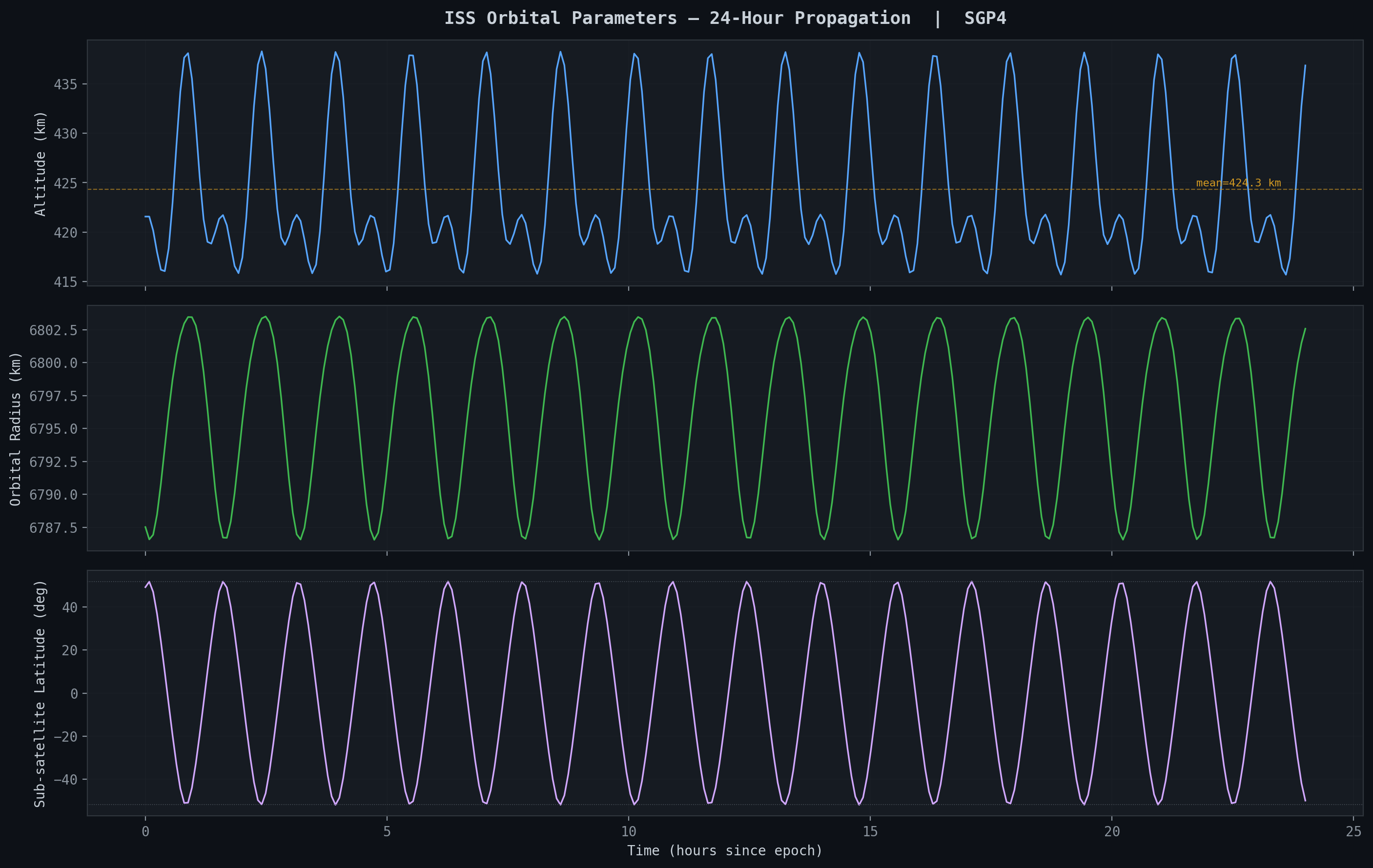The image size is (1373, 868).
Task: Click the 25 hour x-axis tick label
Action: 1353,831
